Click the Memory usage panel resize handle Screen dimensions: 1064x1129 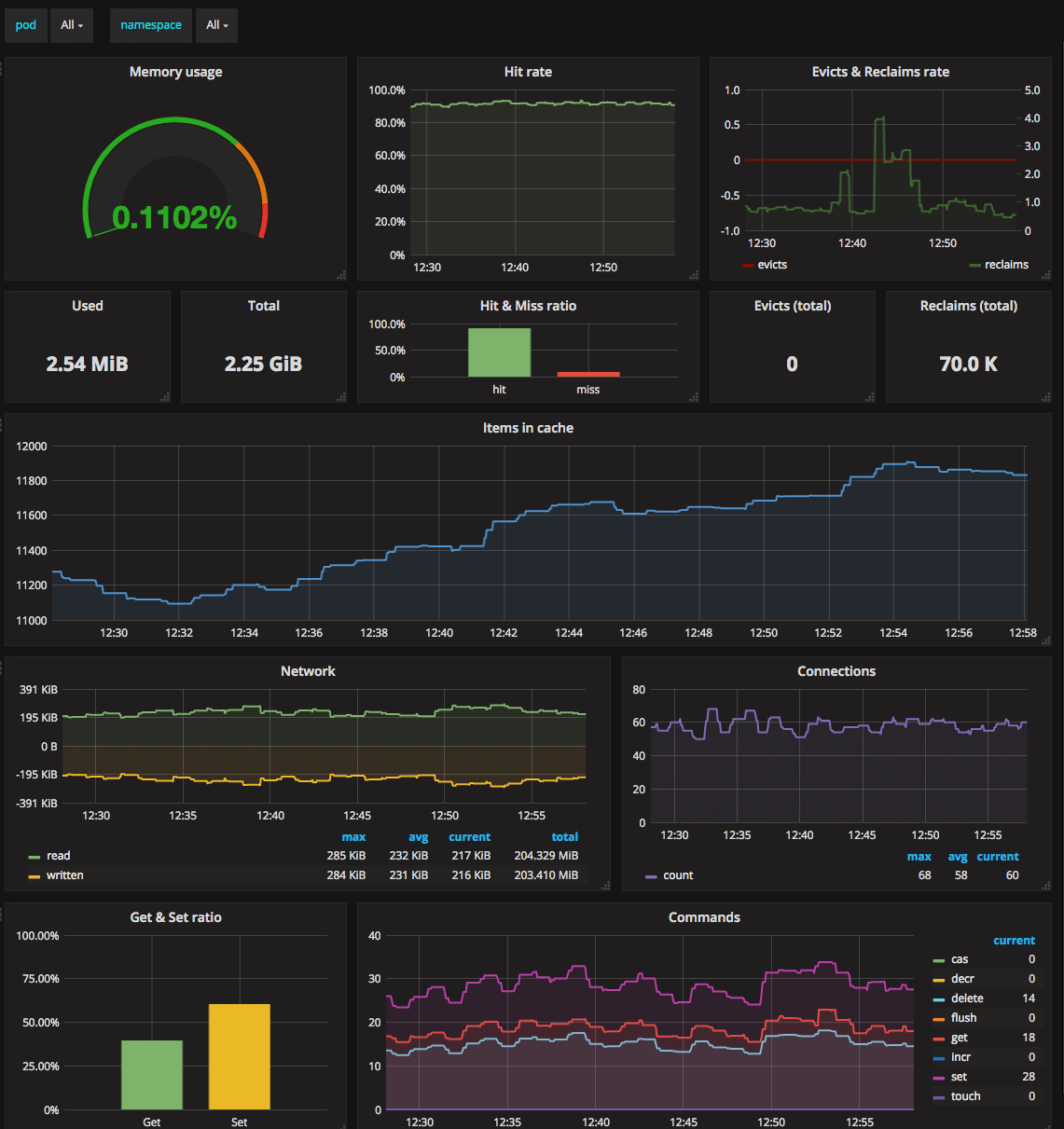tap(341, 274)
